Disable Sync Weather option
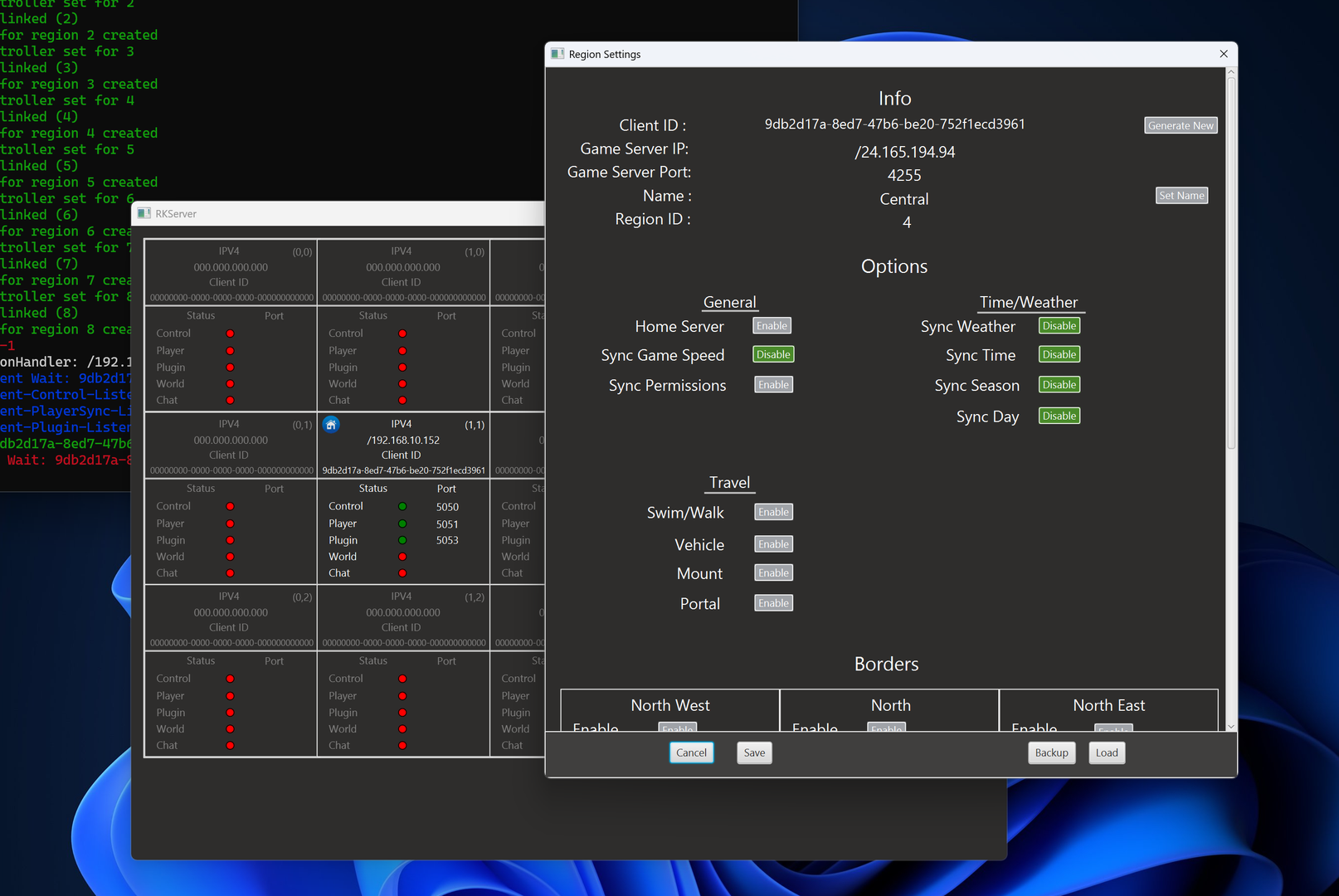 (1059, 326)
